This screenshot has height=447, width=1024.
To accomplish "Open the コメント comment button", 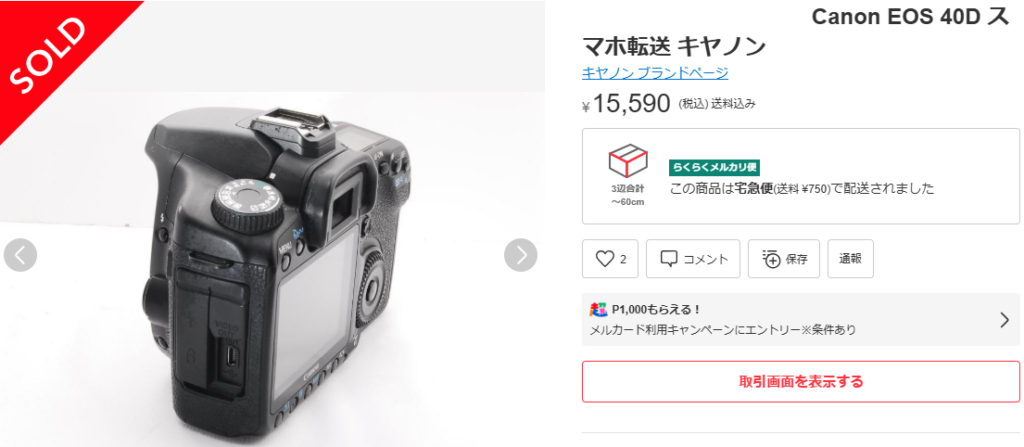I will (x=693, y=259).
